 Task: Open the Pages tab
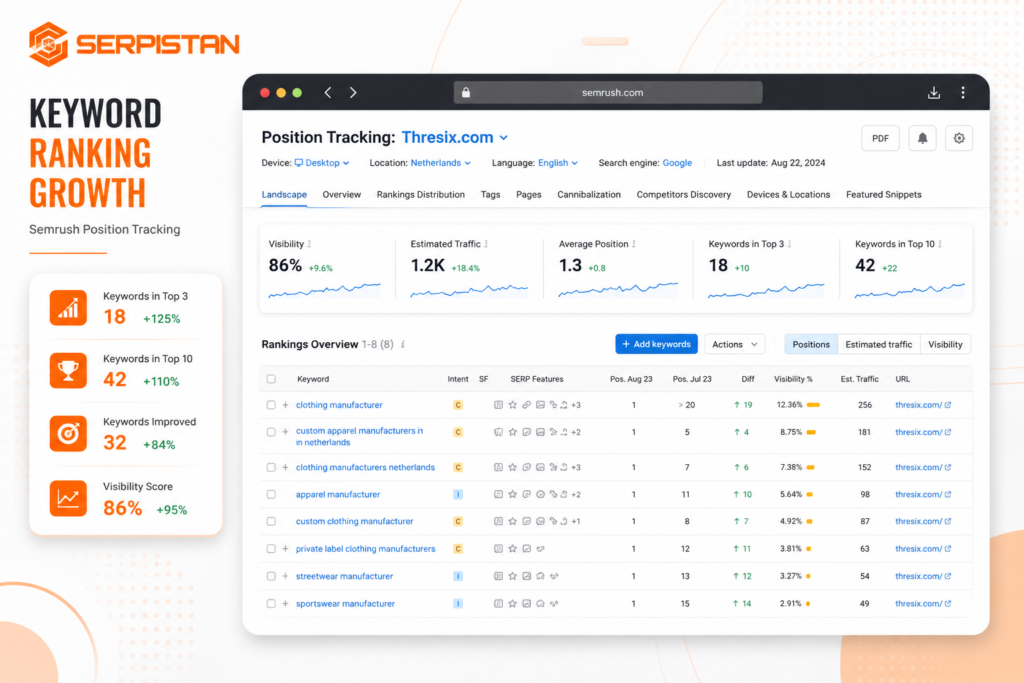pyautogui.click(x=528, y=195)
